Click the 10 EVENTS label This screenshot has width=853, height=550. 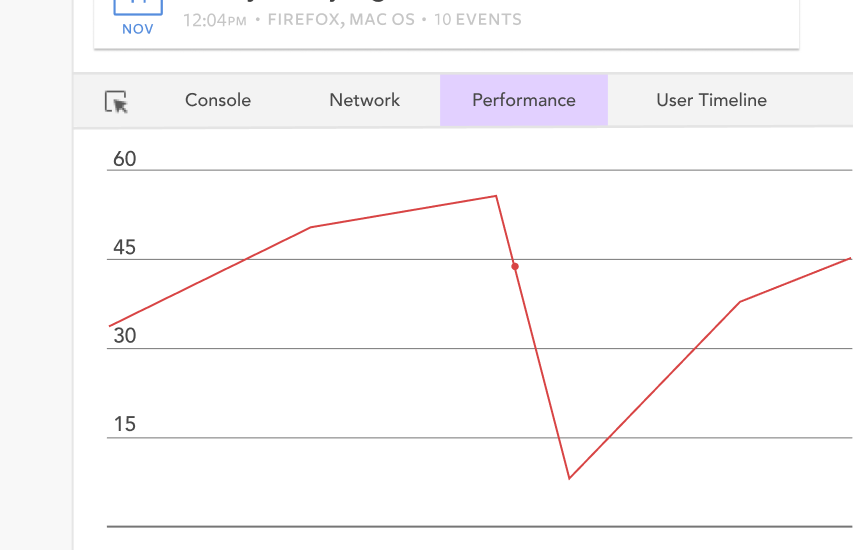click(x=478, y=20)
